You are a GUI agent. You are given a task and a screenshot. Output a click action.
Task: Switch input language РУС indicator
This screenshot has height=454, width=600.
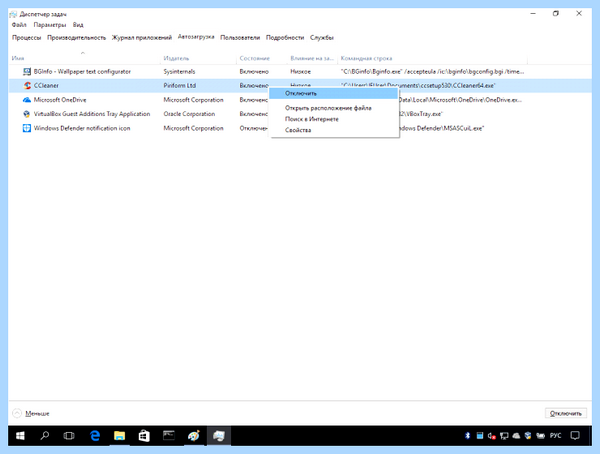pyautogui.click(x=555, y=436)
